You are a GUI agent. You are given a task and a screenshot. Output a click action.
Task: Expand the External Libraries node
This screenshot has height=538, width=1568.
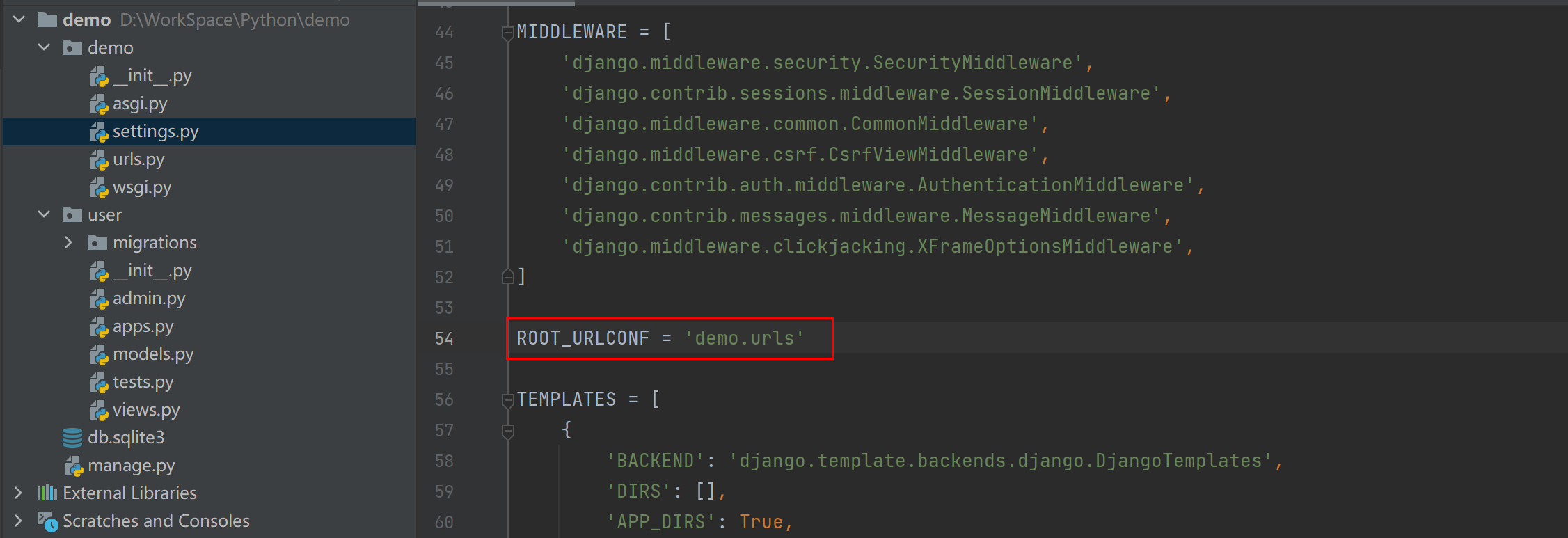coord(18,493)
